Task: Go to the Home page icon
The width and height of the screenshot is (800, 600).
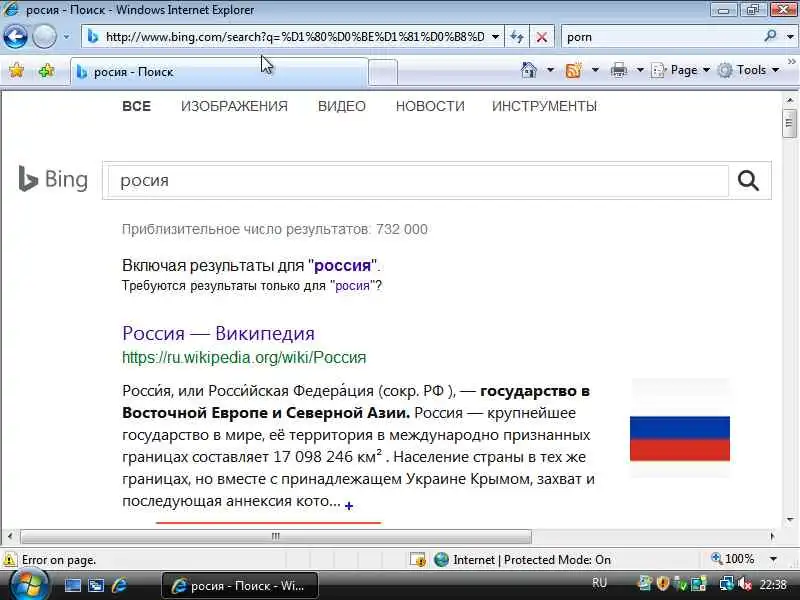Action: 529,70
